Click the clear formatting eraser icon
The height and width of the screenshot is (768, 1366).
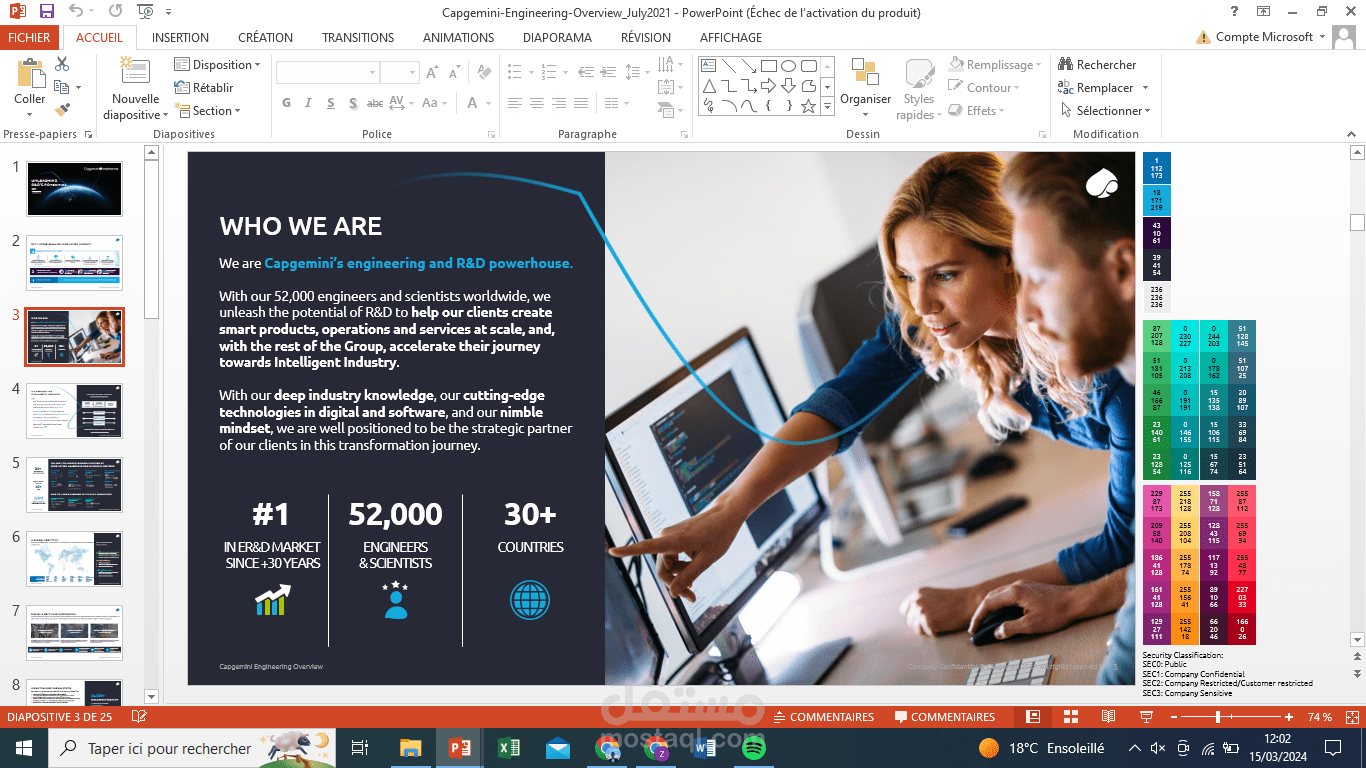tap(484, 73)
